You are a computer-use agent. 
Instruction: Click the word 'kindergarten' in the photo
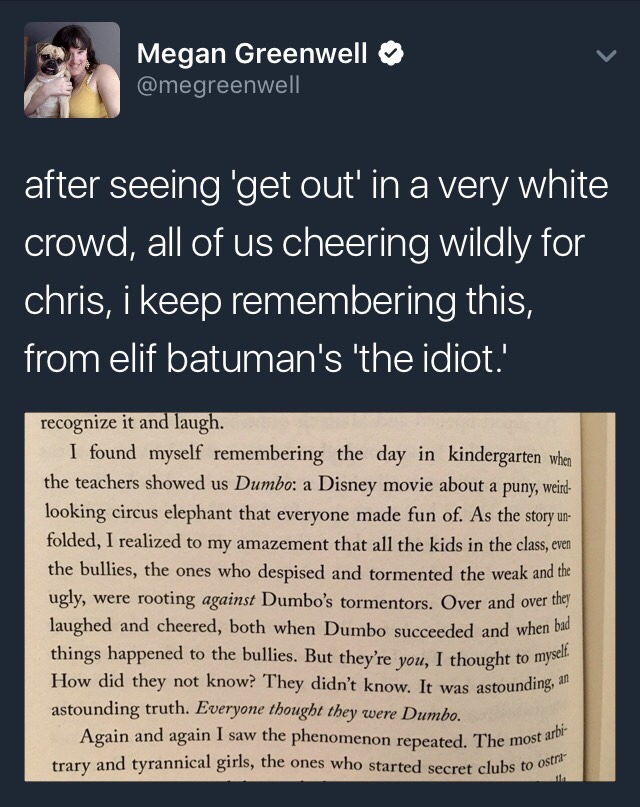coord(494,456)
